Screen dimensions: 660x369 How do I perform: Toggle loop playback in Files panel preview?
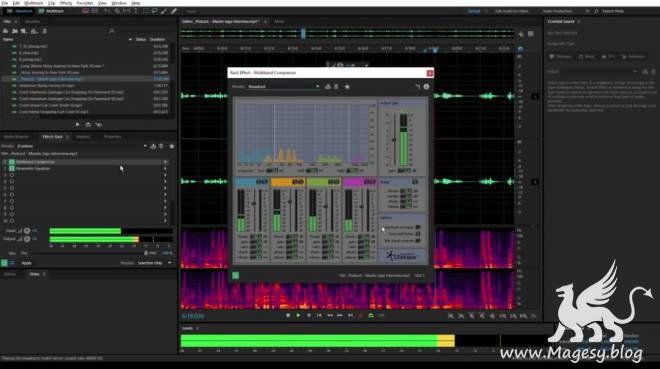[88, 125]
